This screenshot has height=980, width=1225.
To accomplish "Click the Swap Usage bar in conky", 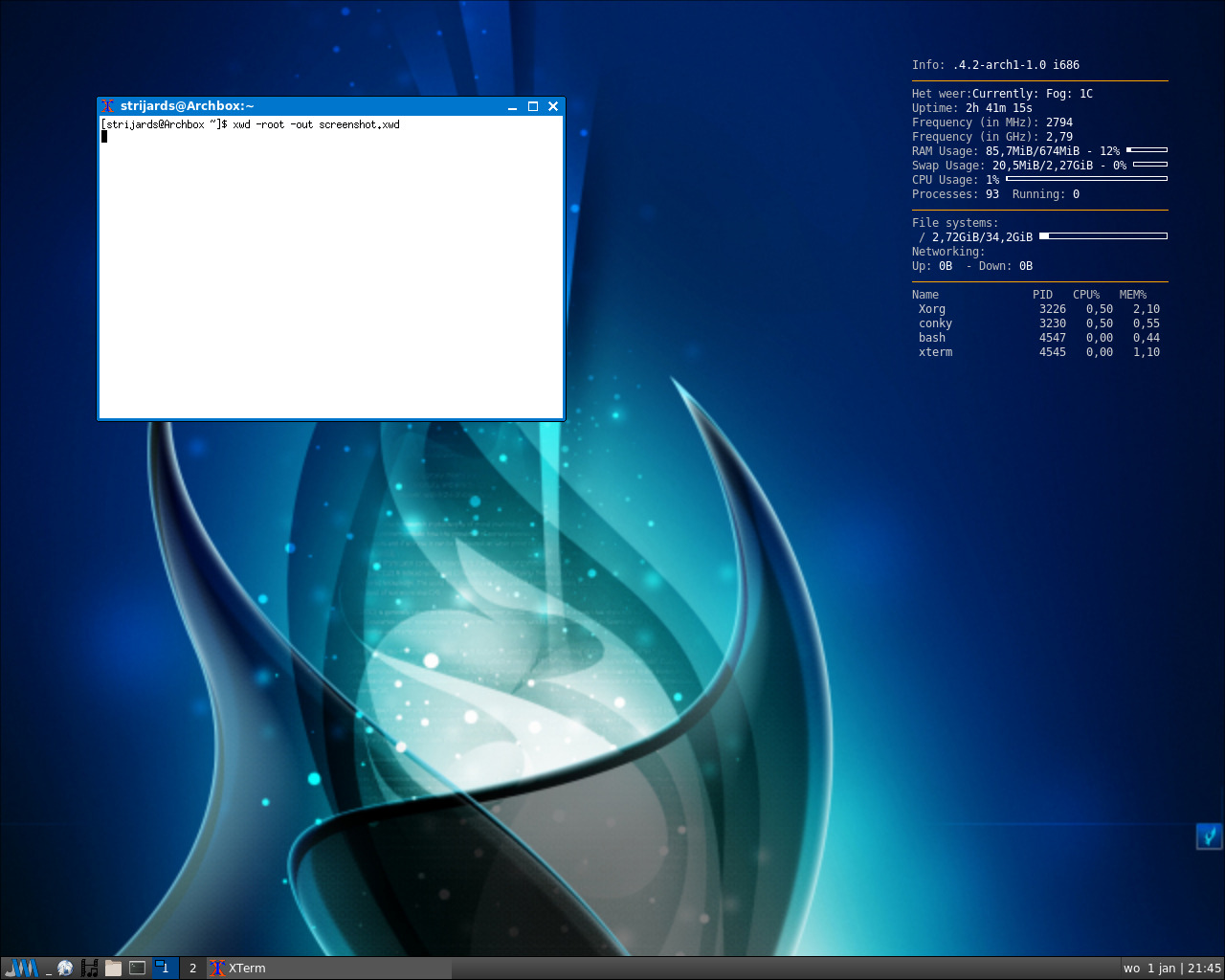I will click(1150, 165).
